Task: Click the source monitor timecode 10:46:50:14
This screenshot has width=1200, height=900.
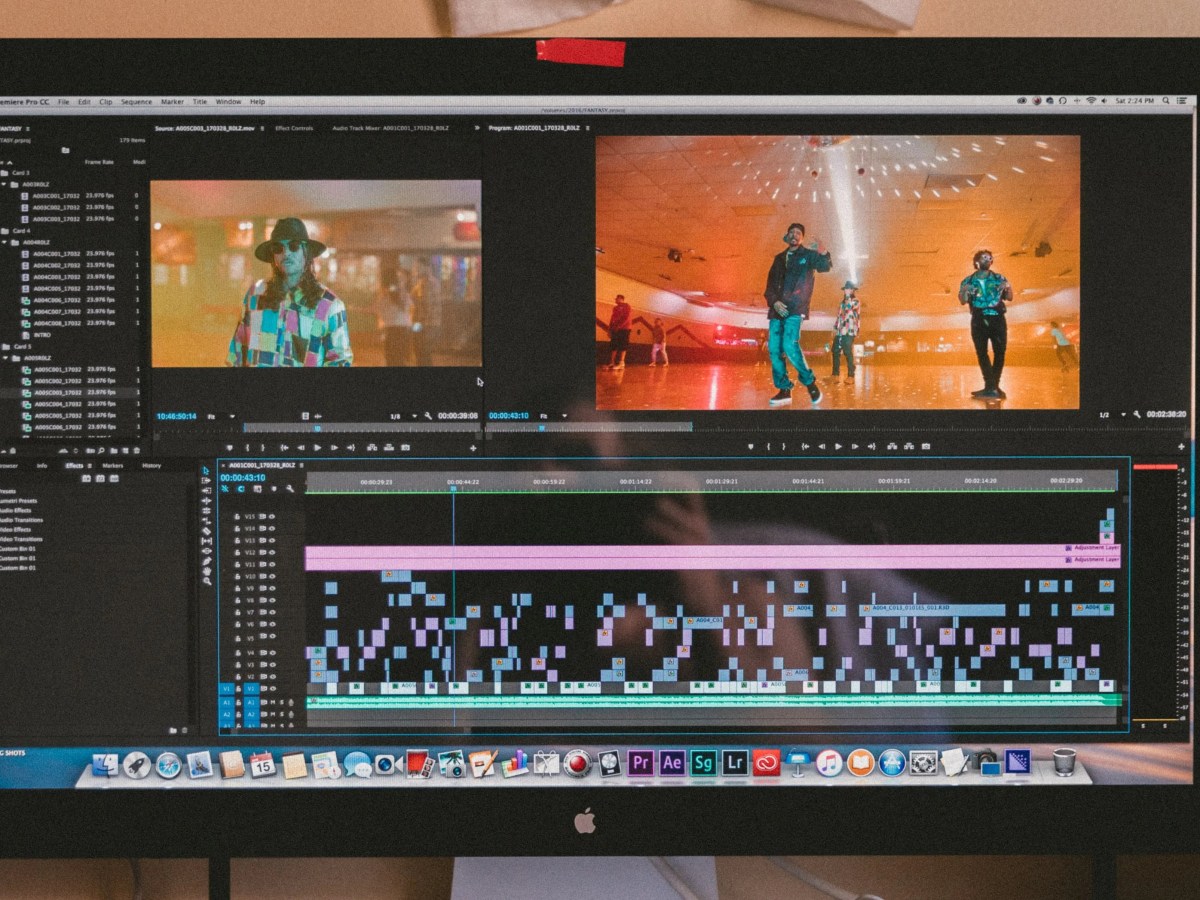Action: (x=176, y=416)
